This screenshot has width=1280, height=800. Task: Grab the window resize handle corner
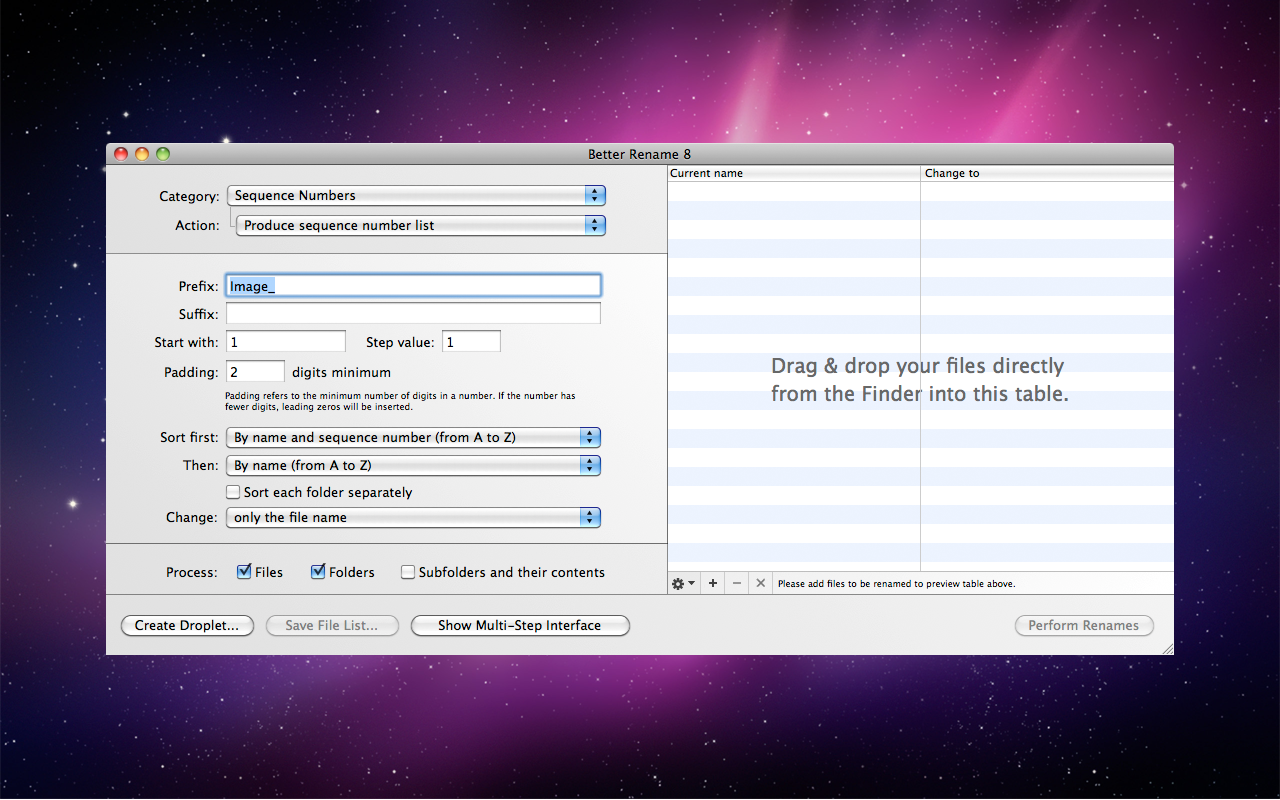coord(1167,649)
